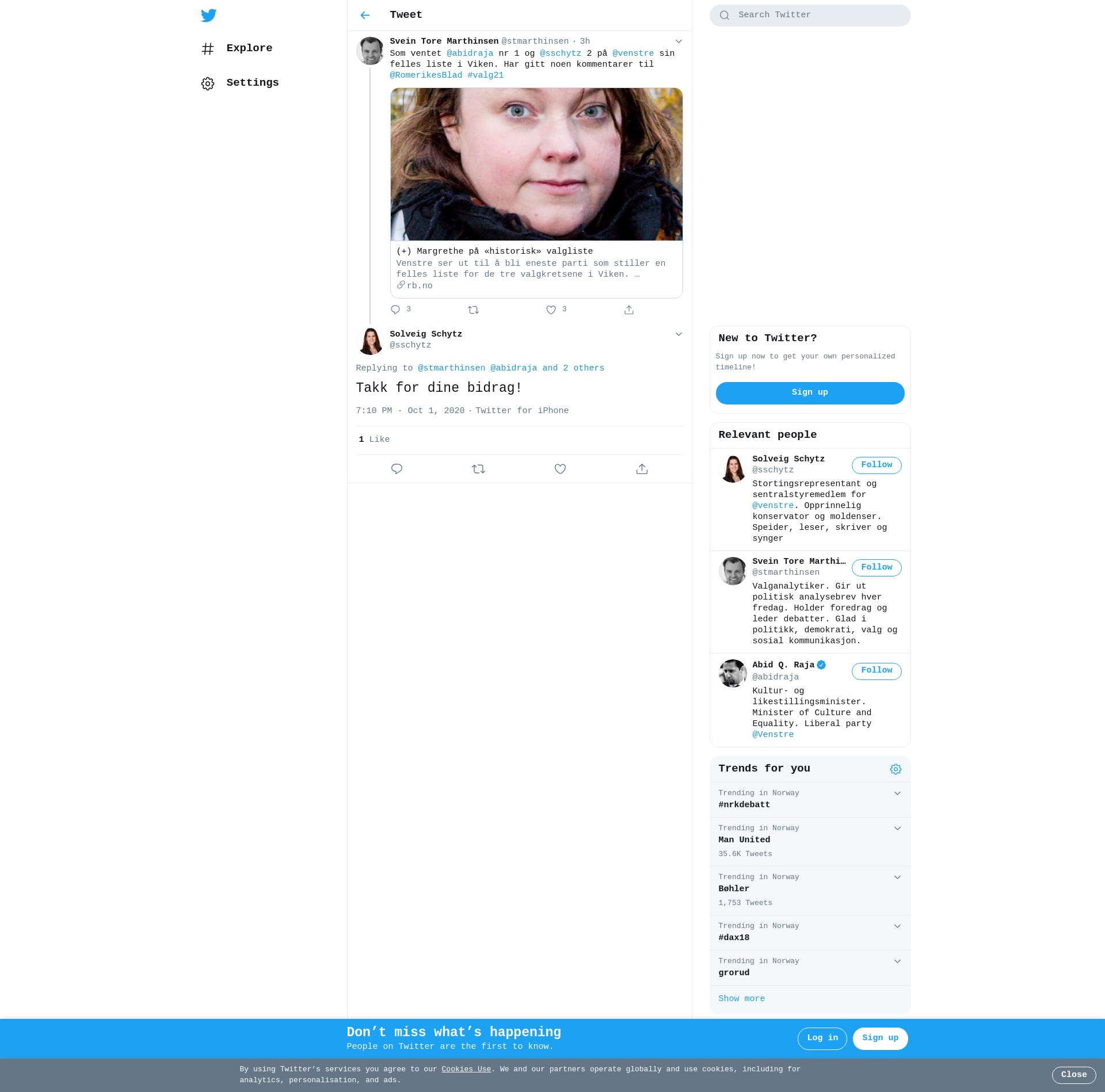Open Svein Tore Marthinsen's avatar in tweet
1105x1092 pixels.
(370, 51)
